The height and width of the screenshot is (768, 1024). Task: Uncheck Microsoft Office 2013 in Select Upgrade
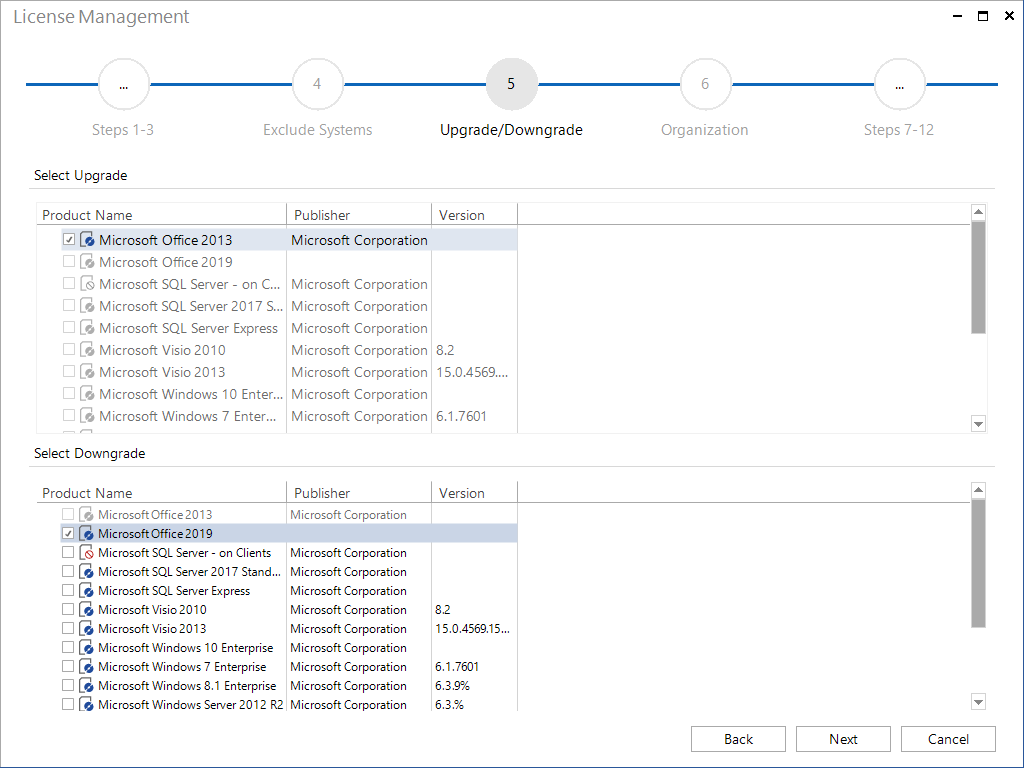[x=69, y=240]
